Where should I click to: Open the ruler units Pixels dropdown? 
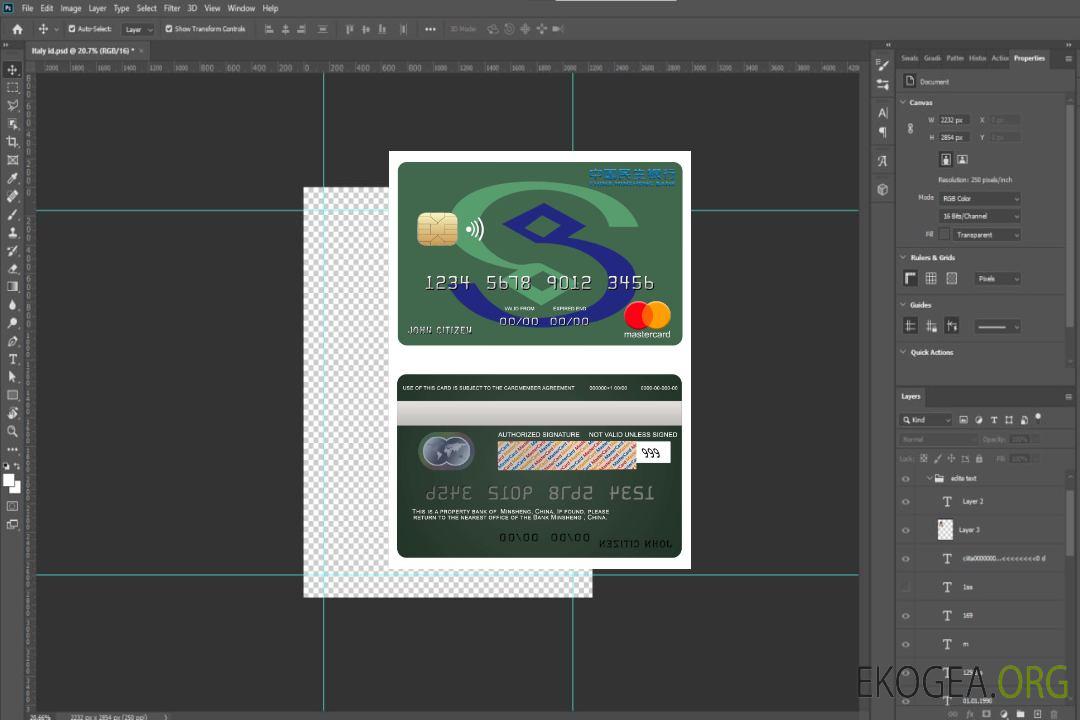pos(997,278)
